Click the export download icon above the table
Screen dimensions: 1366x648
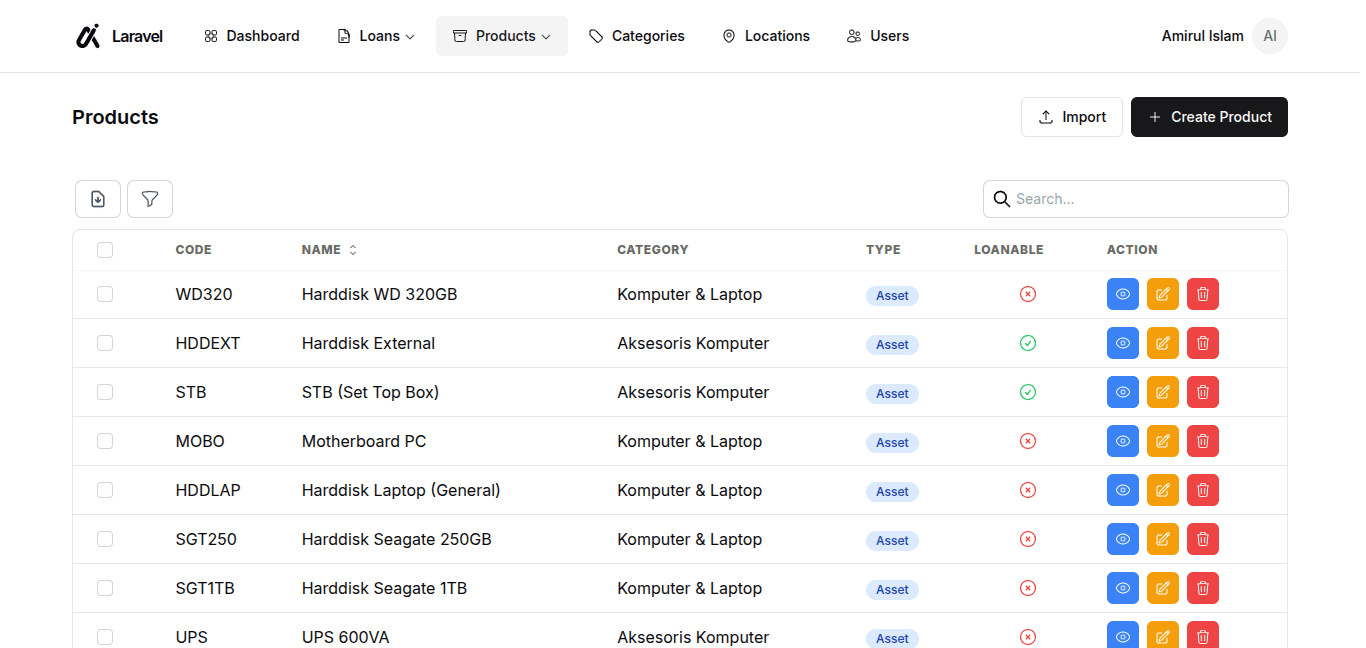pyautogui.click(x=98, y=199)
